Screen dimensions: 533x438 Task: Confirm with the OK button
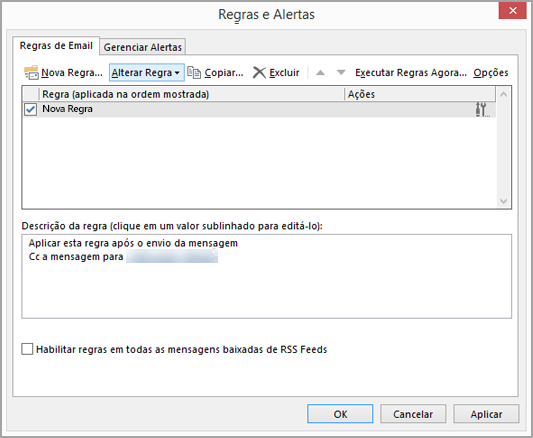click(x=340, y=414)
